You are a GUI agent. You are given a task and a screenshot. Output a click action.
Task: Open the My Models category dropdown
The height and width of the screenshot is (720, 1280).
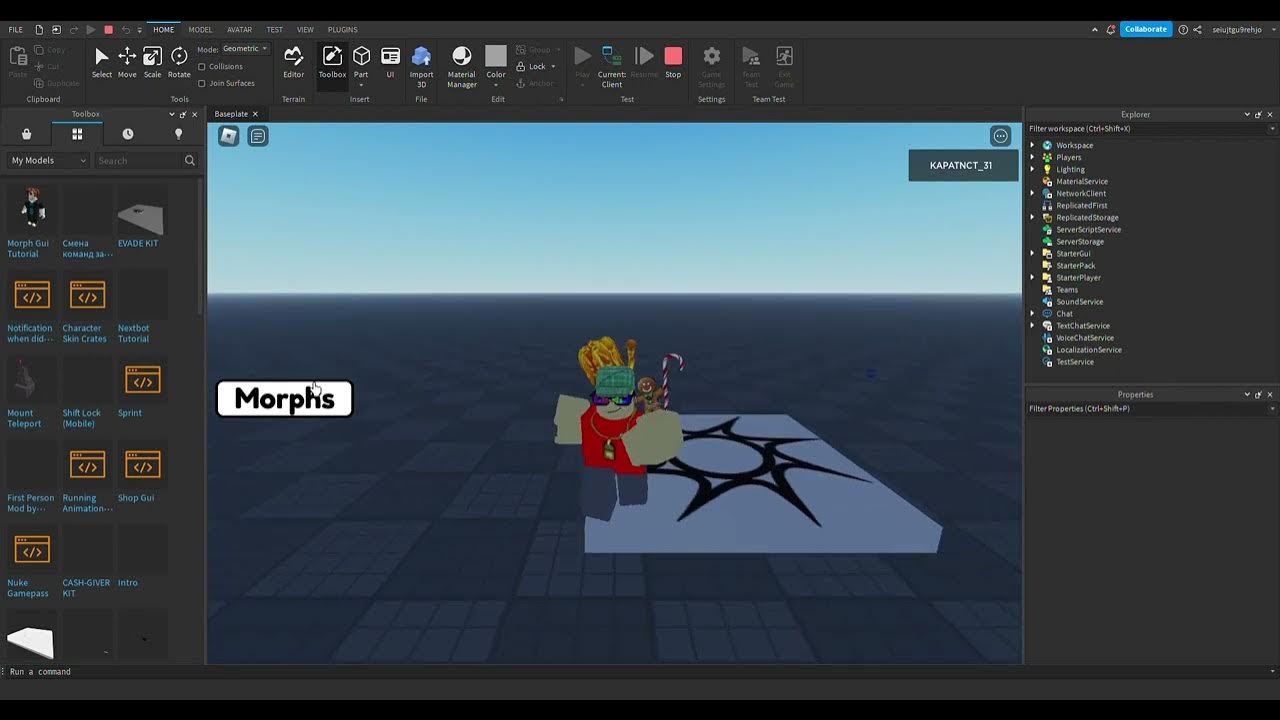coord(49,160)
